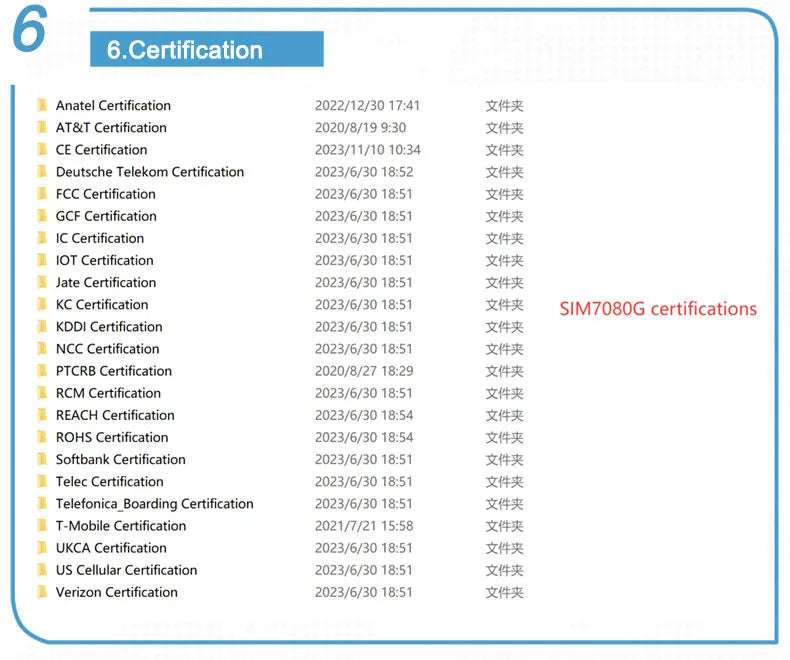Viewport: 790px width, 660px height.
Task: Select the KC Certification folder name
Action: coord(102,305)
